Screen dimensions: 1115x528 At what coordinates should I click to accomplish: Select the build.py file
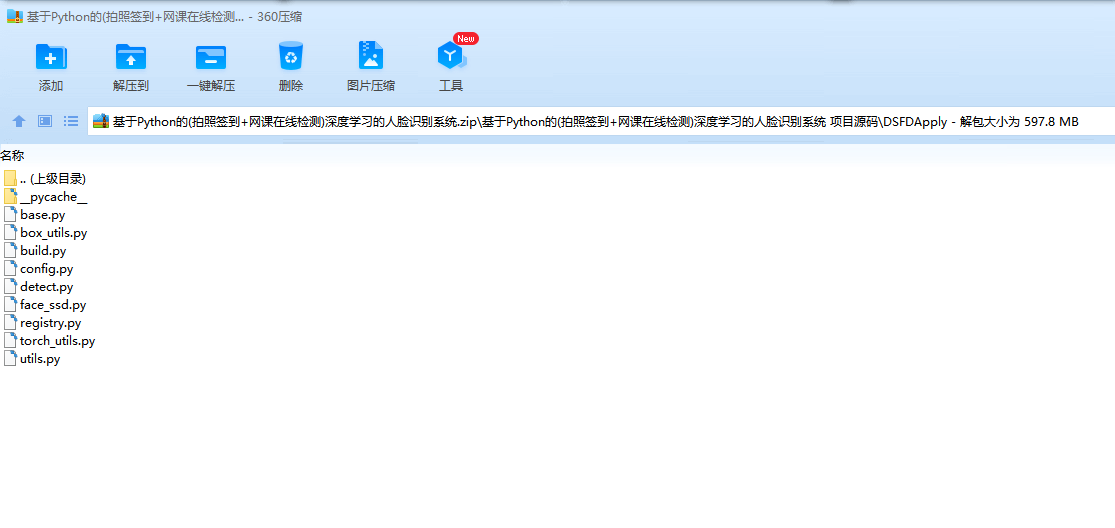[35, 251]
